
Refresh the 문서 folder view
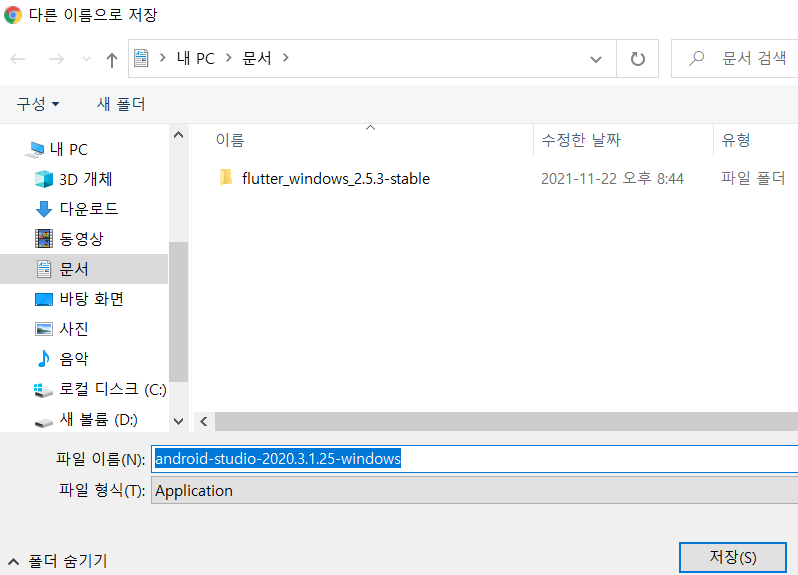pyautogui.click(x=637, y=59)
